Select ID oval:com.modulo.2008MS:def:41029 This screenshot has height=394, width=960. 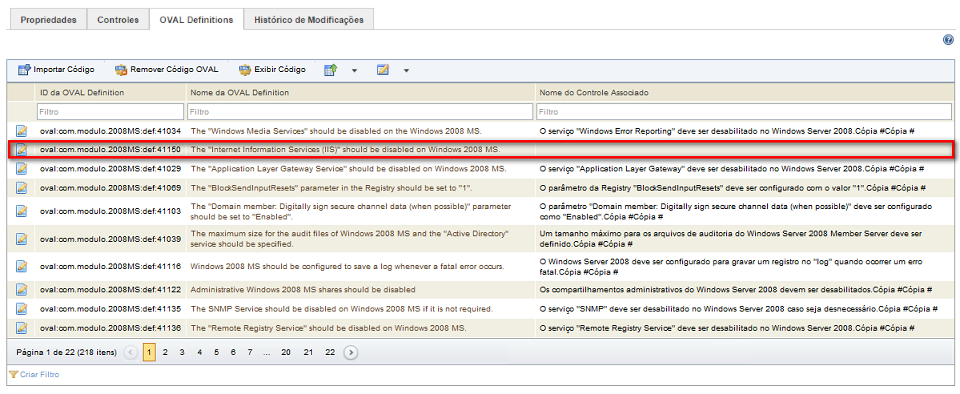[111, 168]
